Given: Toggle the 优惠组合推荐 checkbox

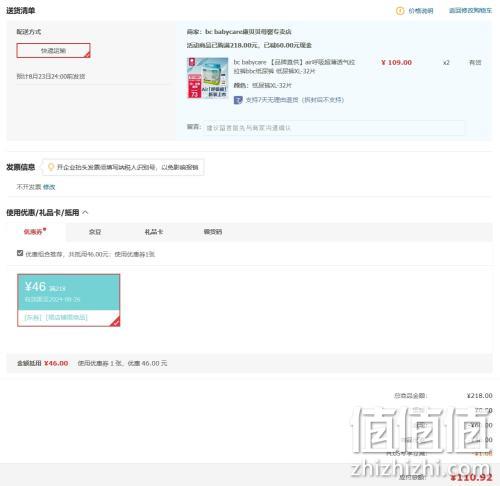Looking at the screenshot, I should click(20, 253).
